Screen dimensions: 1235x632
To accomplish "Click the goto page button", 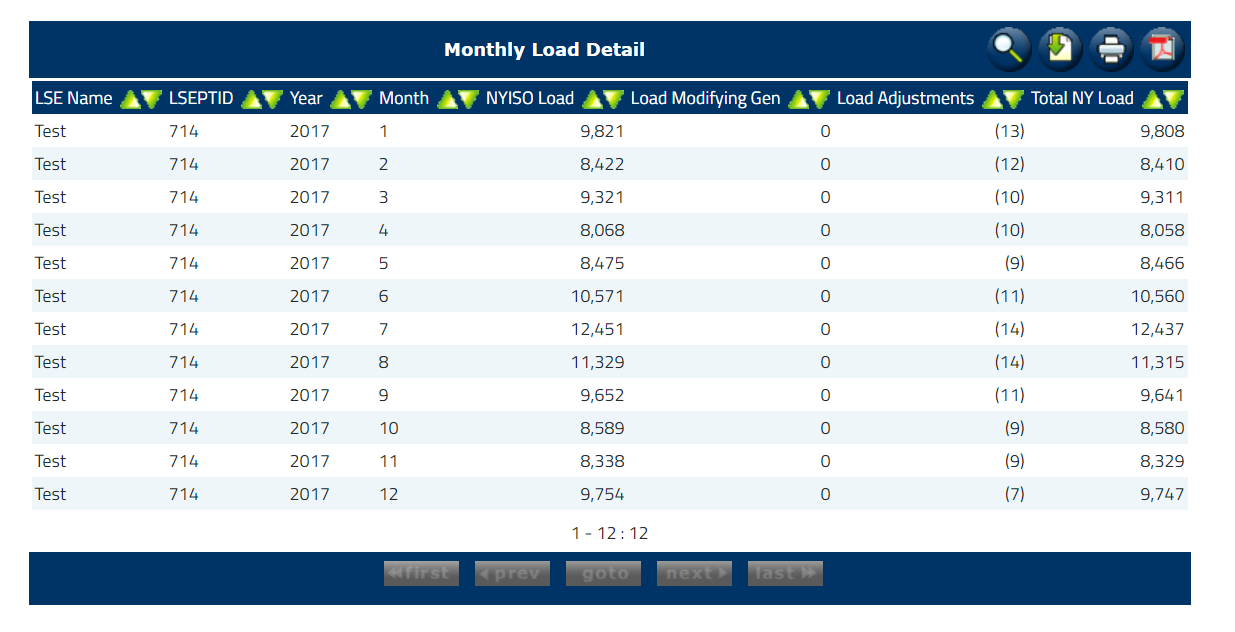I will pyautogui.click(x=603, y=573).
